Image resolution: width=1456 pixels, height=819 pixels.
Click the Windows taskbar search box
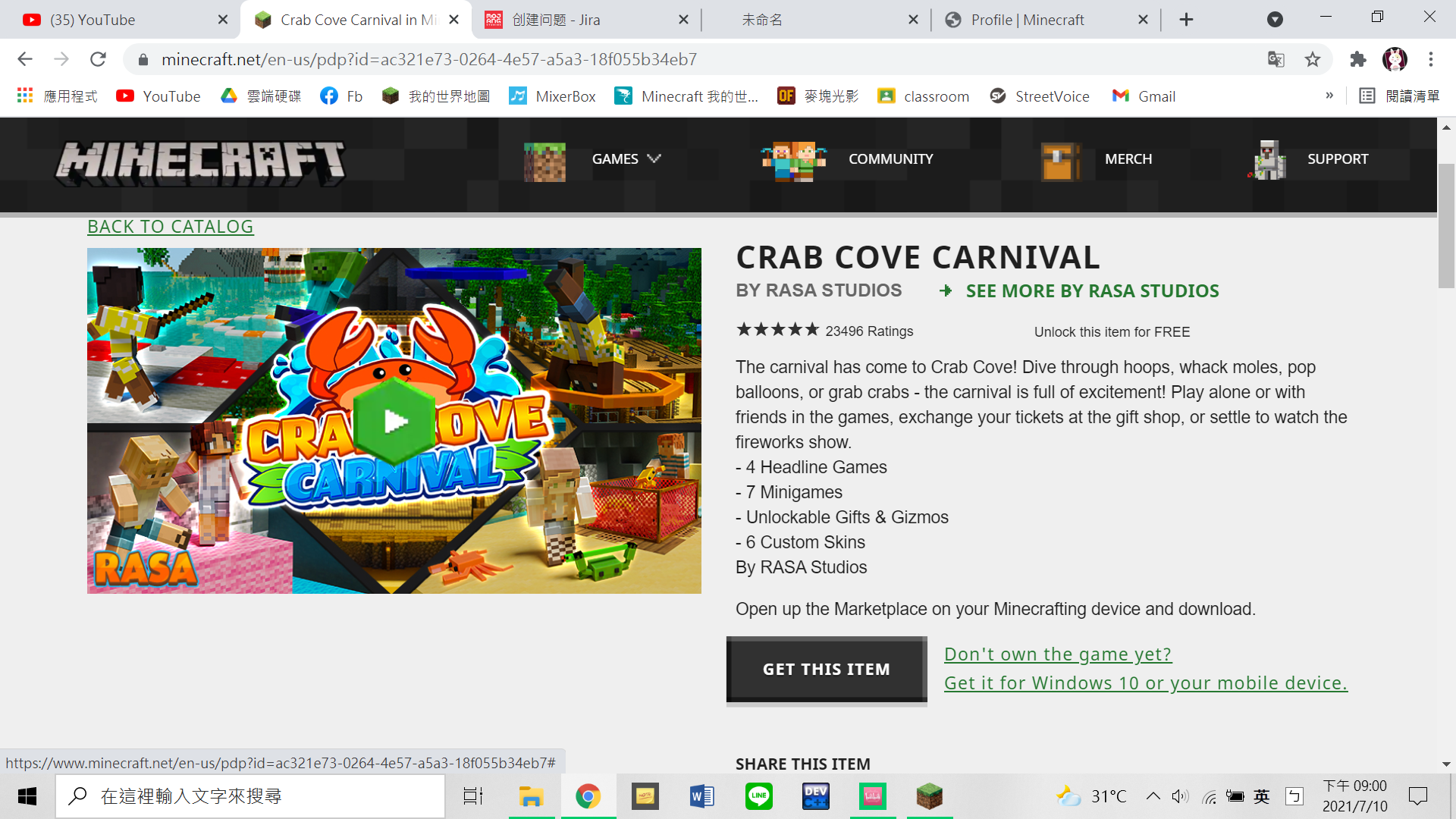click(250, 796)
